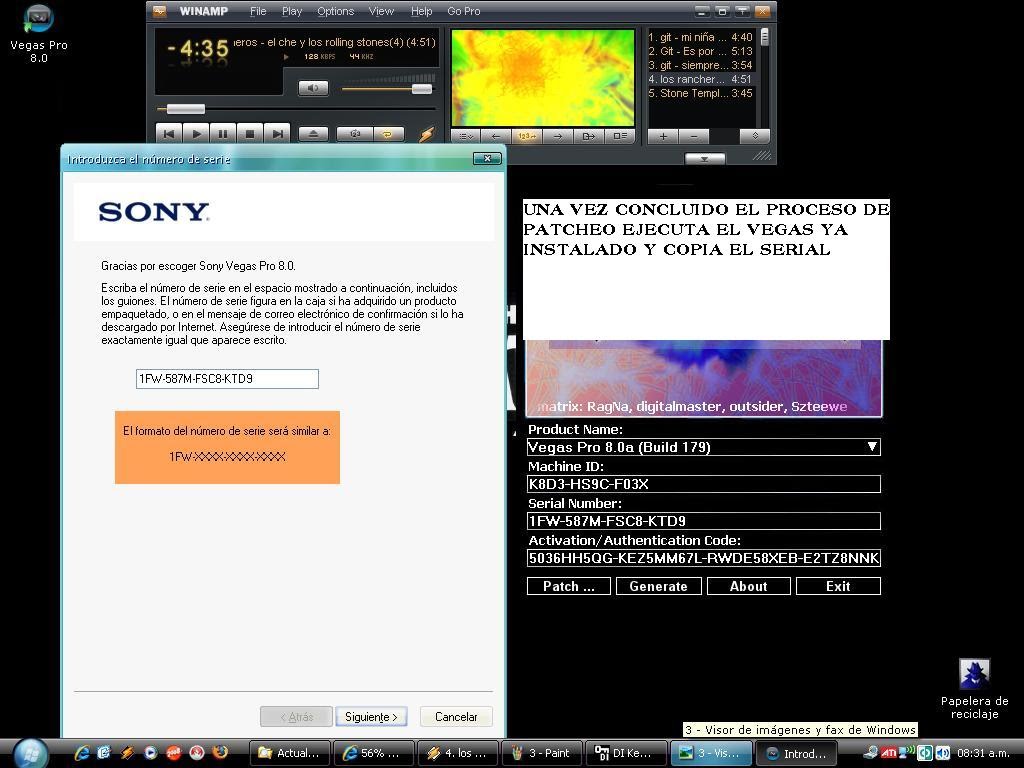Click Winamp playlist scrollbar
The image size is (1024, 768).
point(764,37)
